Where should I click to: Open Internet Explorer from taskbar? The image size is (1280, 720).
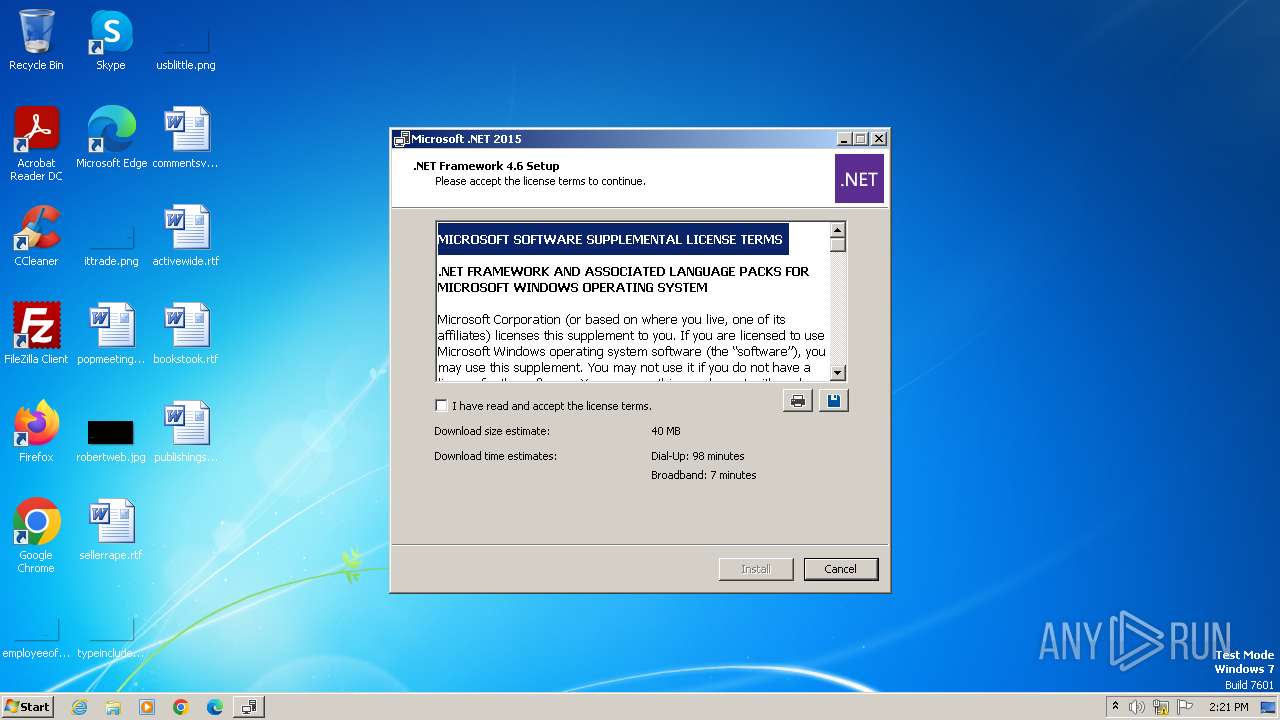click(79, 707)
